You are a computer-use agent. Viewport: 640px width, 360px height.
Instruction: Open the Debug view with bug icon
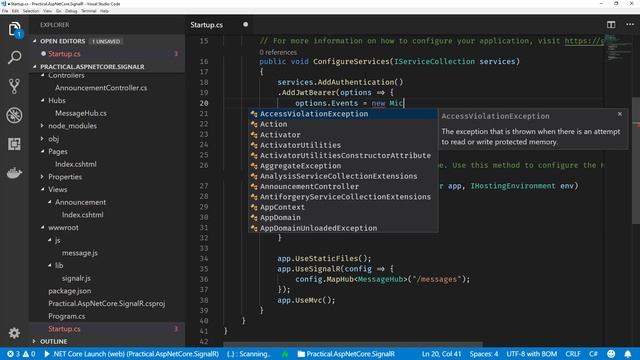coord(14,116)
